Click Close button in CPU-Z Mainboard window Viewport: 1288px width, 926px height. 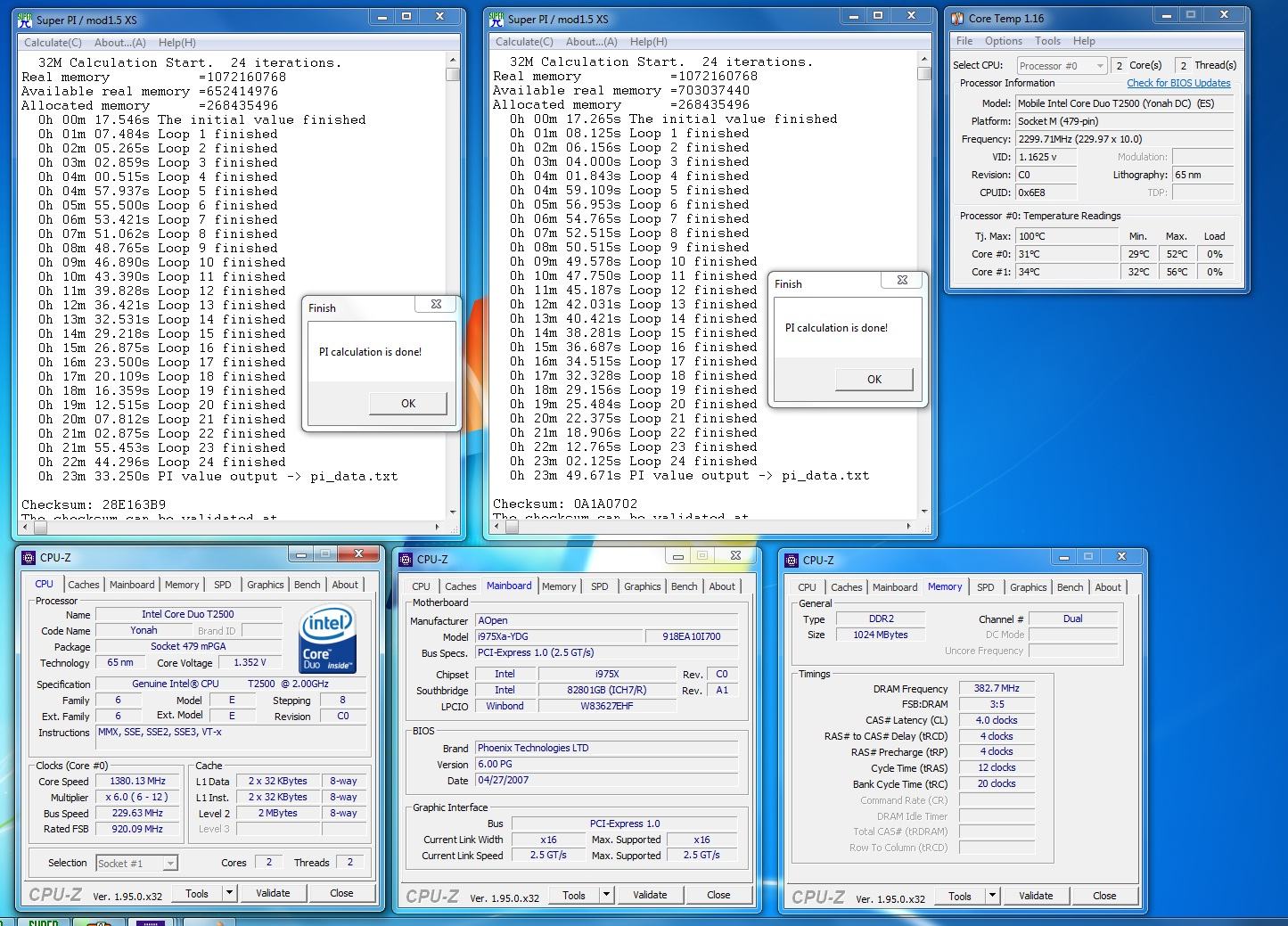(718, 895)
